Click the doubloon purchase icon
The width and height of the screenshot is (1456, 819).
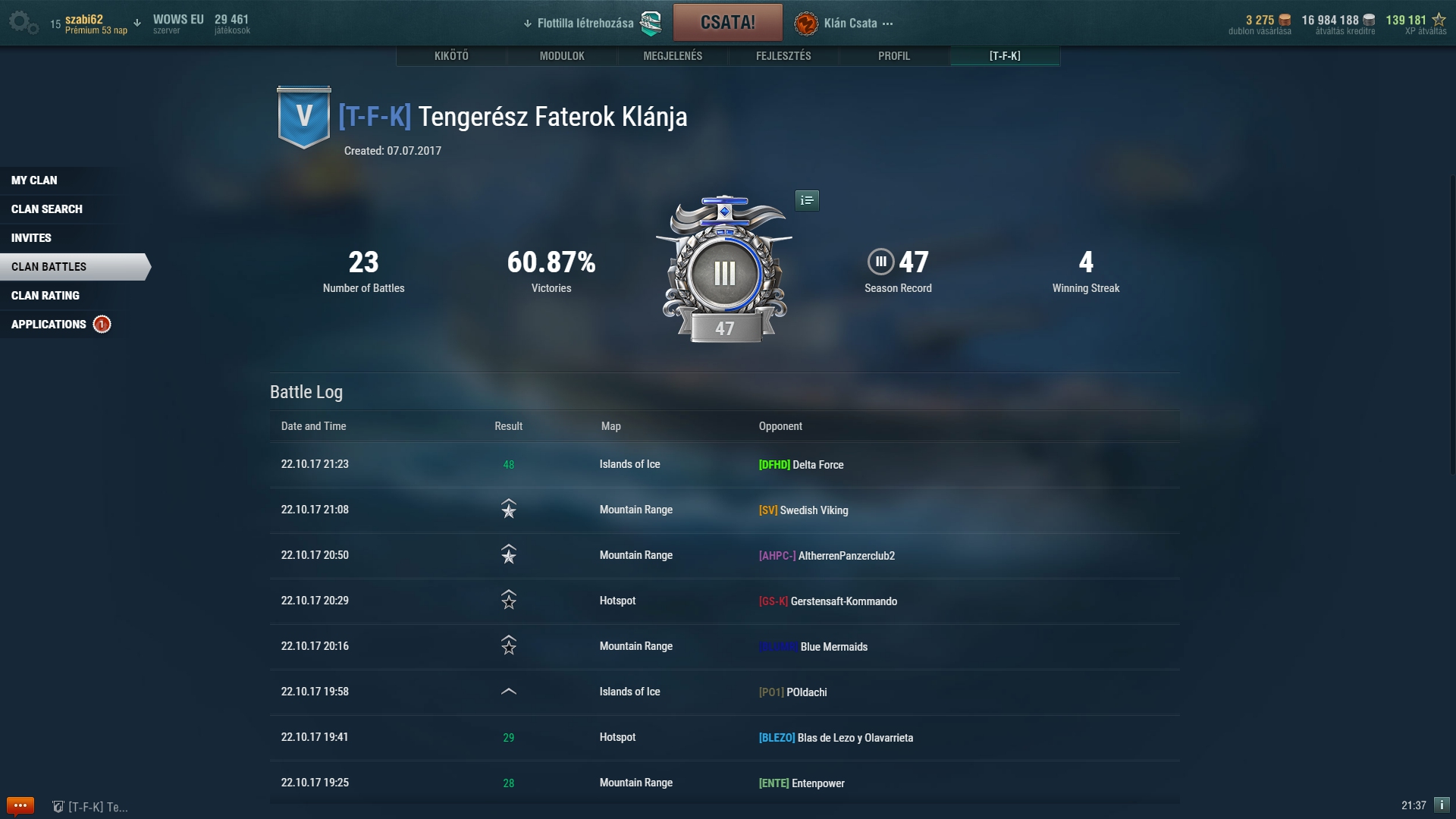pyautogui.click(x=1285, y=20)
